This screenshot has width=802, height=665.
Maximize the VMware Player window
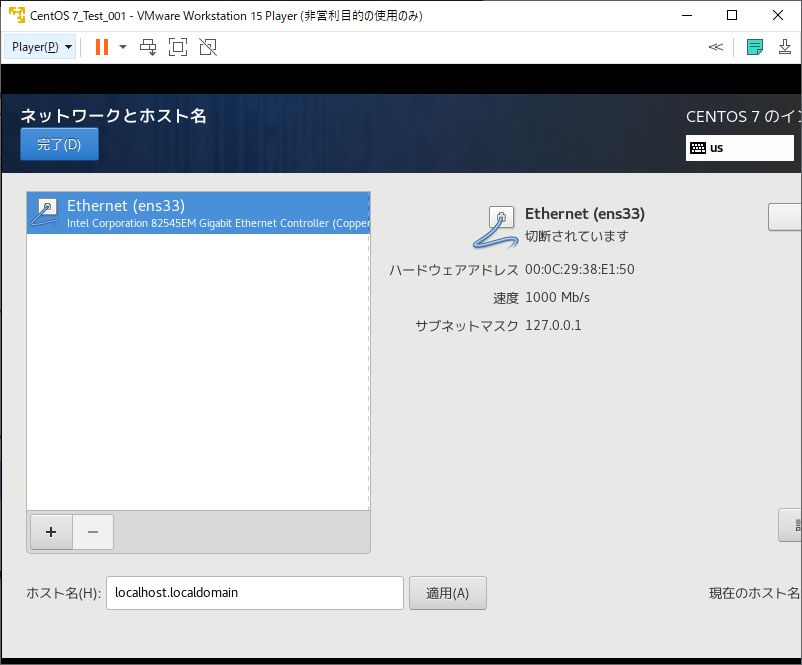click(x=732, y=15)
